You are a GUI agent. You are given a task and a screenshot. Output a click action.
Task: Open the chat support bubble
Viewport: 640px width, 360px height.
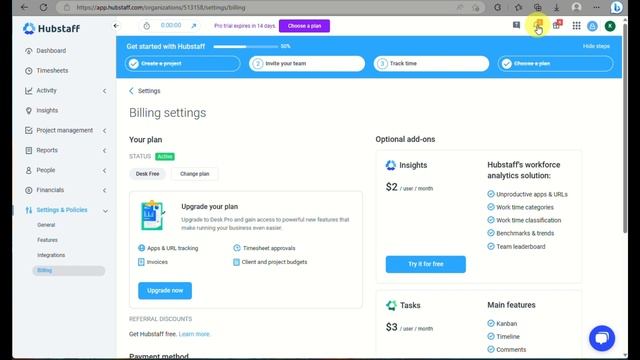[x=602, y=338]
